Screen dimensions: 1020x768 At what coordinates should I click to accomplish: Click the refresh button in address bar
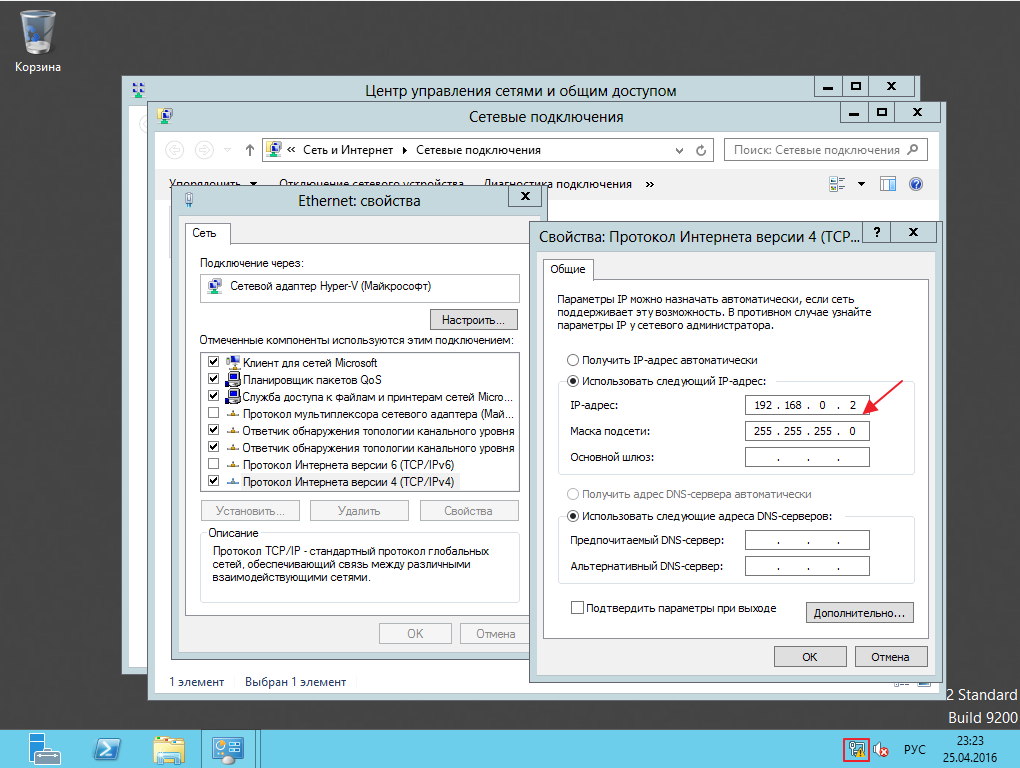(701, 150)
